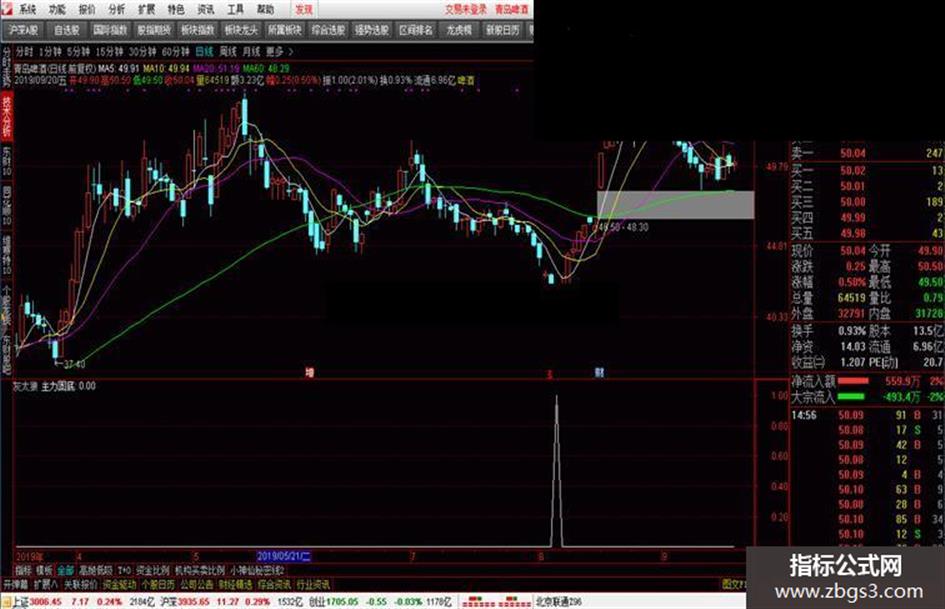Image resolution: width=945 pixels, height=609 pixels.
Task: Open the 特色 menu
Action: click(175, 9)
